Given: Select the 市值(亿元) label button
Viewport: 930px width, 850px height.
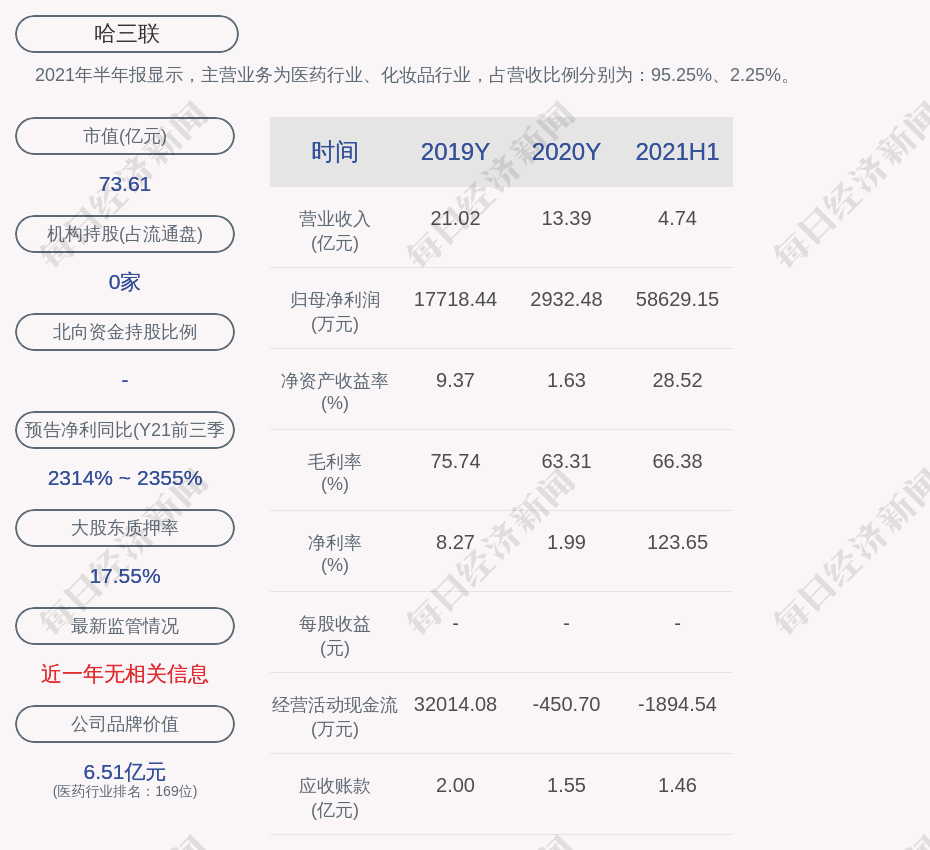Looking at the screenshot, I should pyautogui.click(x=125, y=136).
